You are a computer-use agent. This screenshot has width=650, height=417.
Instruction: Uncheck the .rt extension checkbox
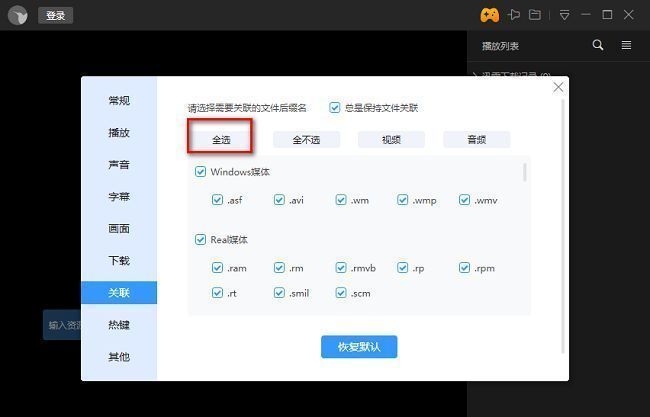217,293
